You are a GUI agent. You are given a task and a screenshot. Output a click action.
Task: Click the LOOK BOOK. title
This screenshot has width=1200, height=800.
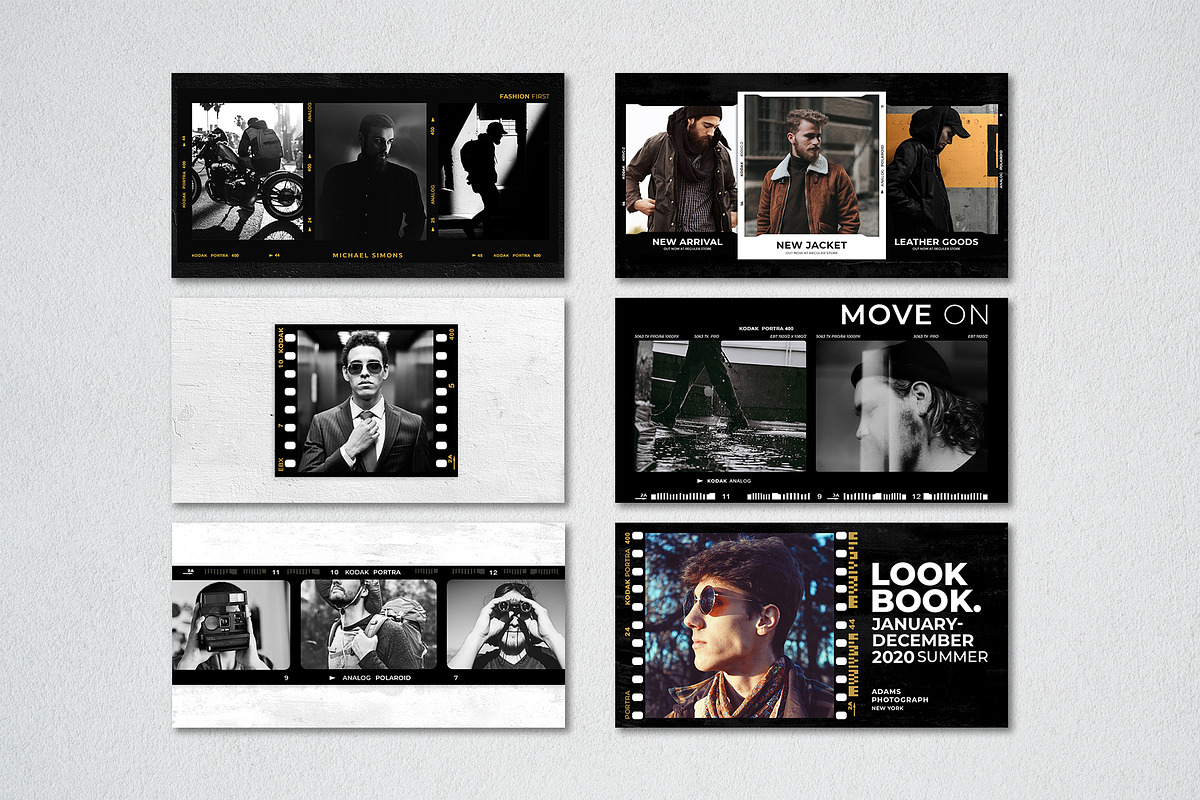click(x=926, y=587)
